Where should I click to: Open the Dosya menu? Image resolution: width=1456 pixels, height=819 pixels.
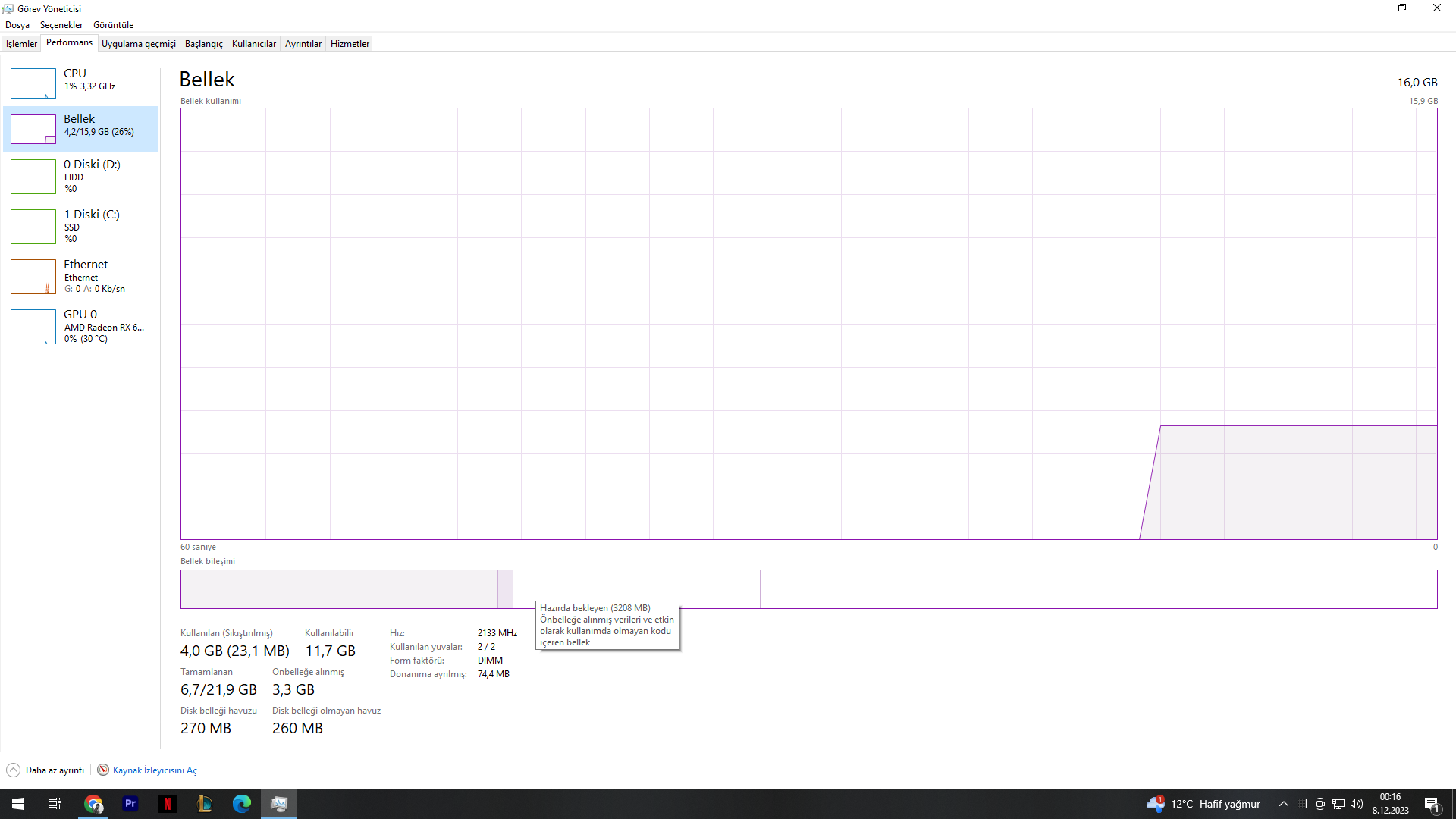[x=17, y=25]
